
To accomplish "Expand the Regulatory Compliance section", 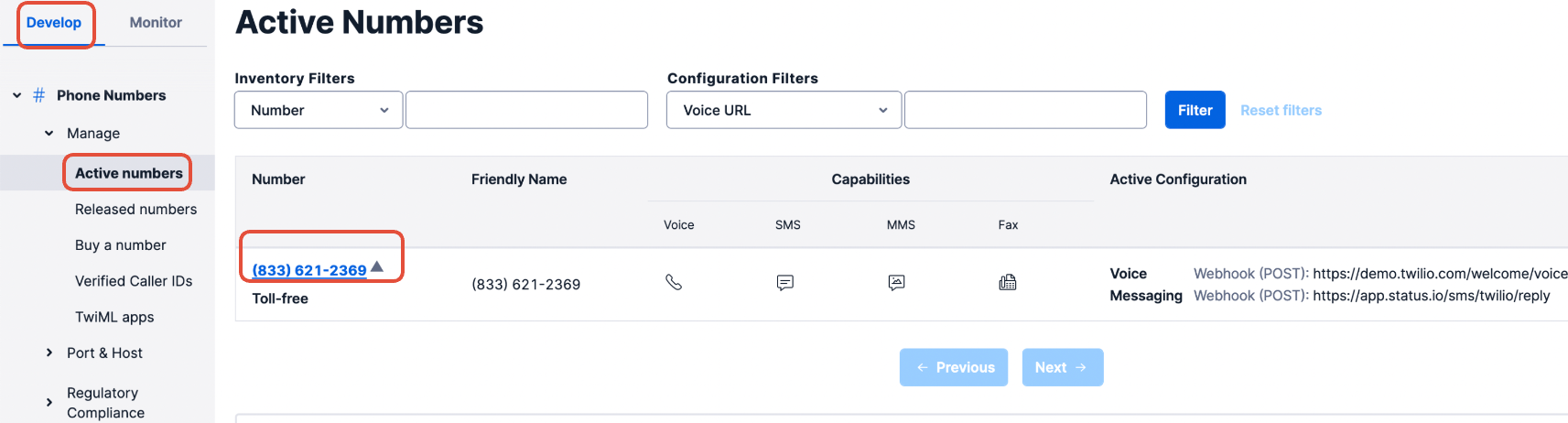I will [49, 402].
